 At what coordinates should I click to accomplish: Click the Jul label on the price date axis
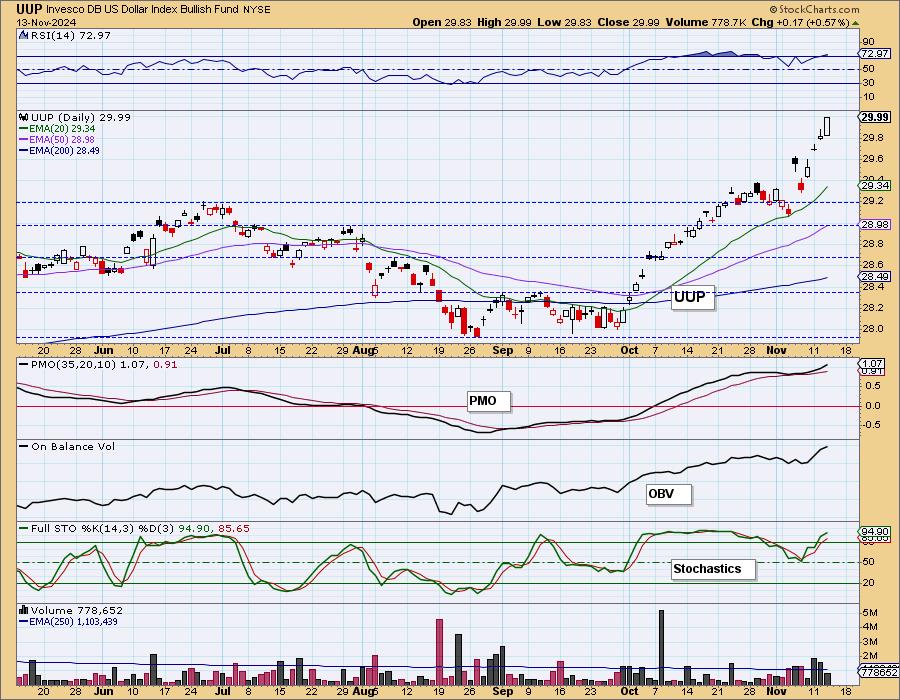(223, 350)
